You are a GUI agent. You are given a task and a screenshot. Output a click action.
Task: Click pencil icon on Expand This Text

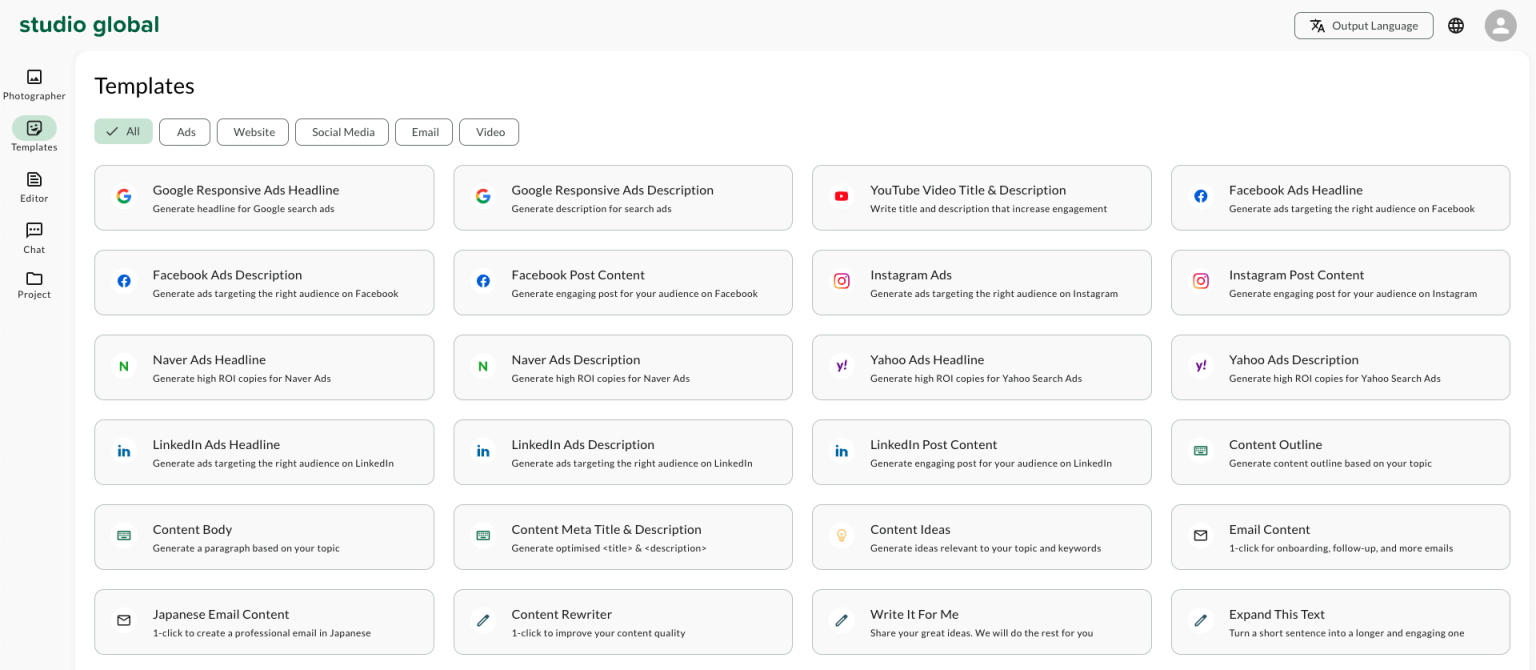click(1201, 621)
